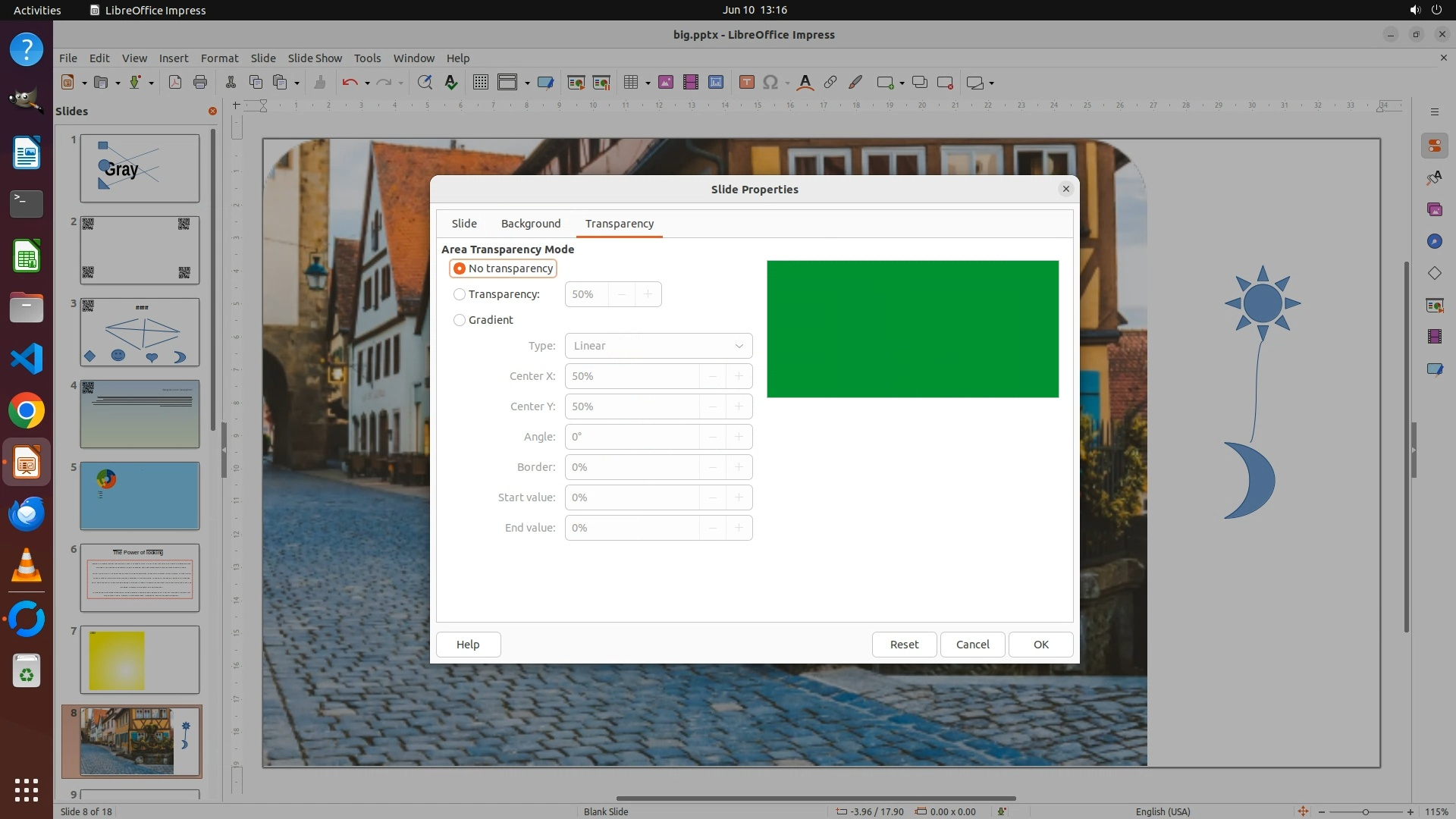Screen dimensions: 1456x819
Task: Open the Undo history dropdown arrow
Action: click(367, 83)
